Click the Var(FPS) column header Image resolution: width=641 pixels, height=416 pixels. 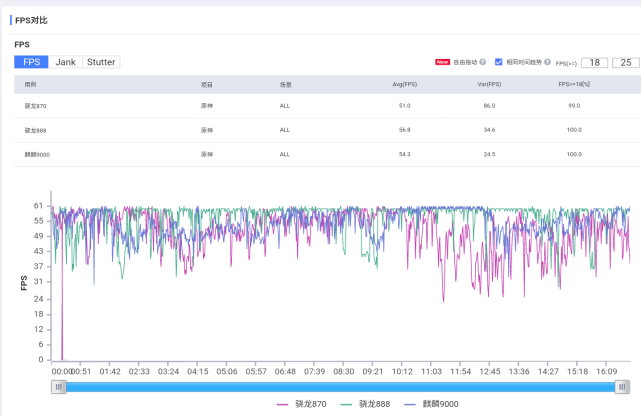pyautogui.click(x=488, y=85)
